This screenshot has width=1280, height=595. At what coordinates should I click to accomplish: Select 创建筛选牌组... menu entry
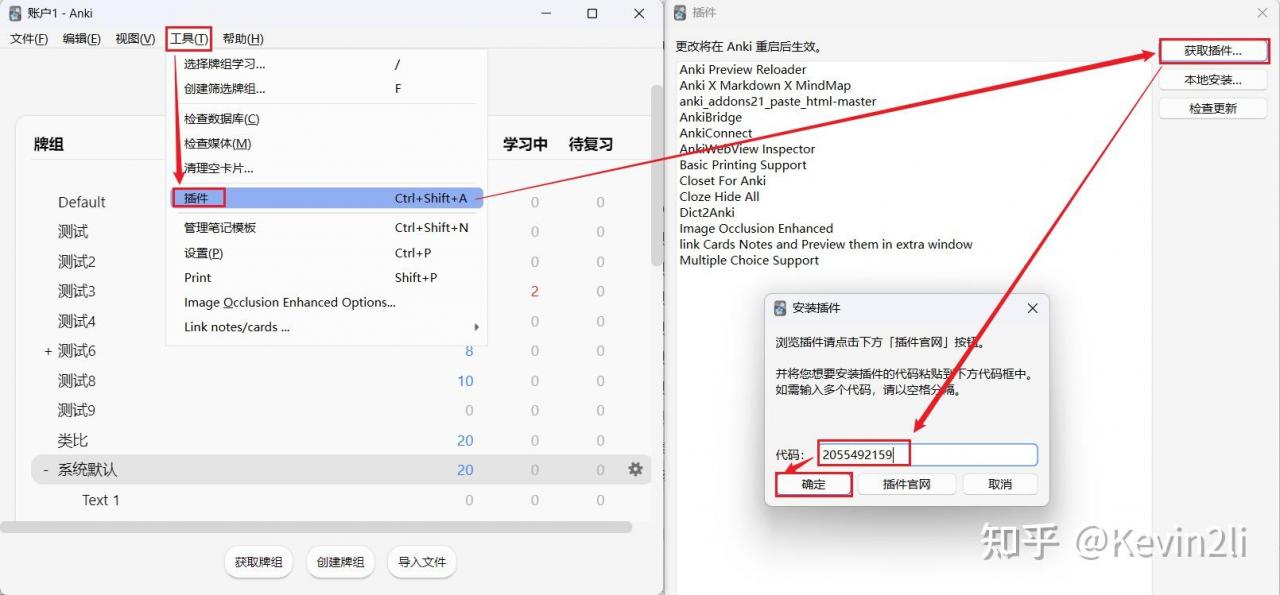tap(326, 88)
